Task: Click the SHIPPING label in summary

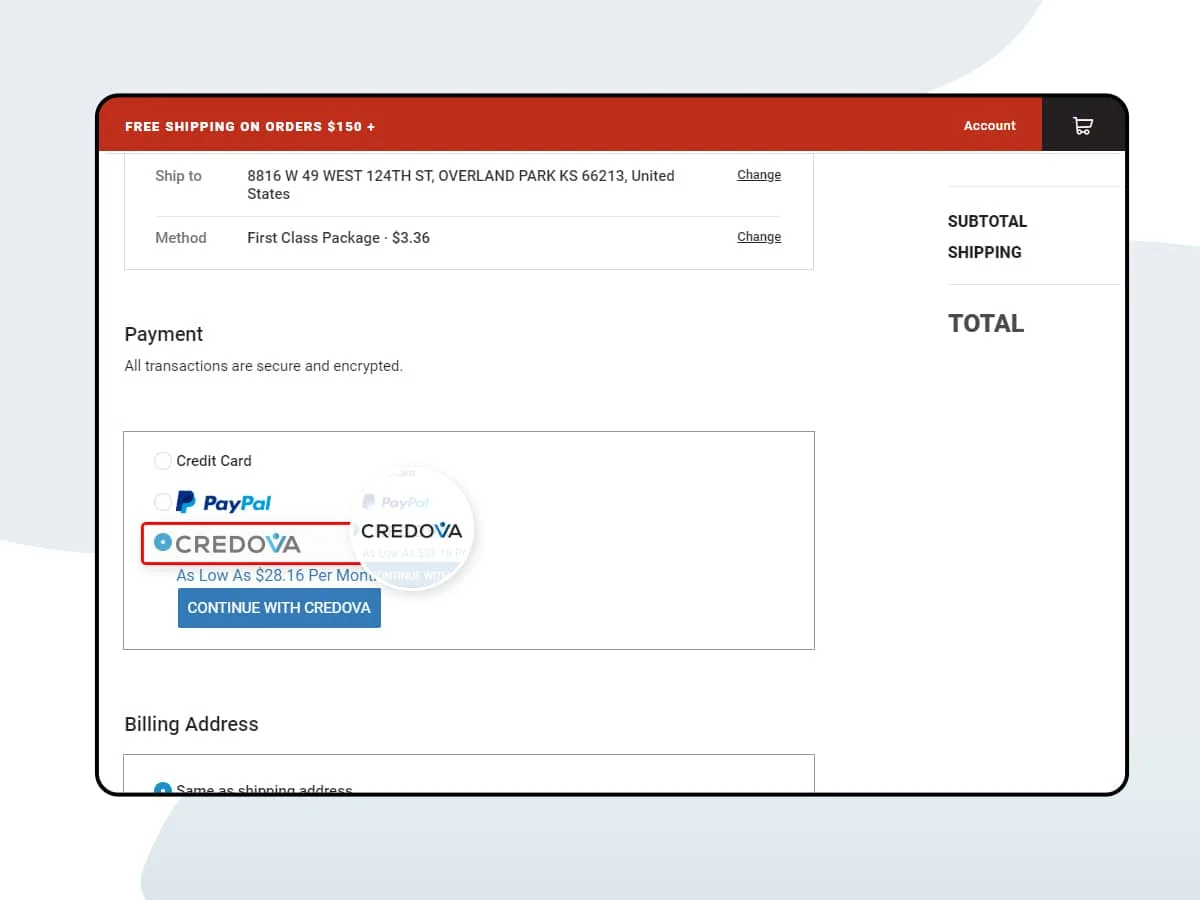Action: (x=985, y=252)
